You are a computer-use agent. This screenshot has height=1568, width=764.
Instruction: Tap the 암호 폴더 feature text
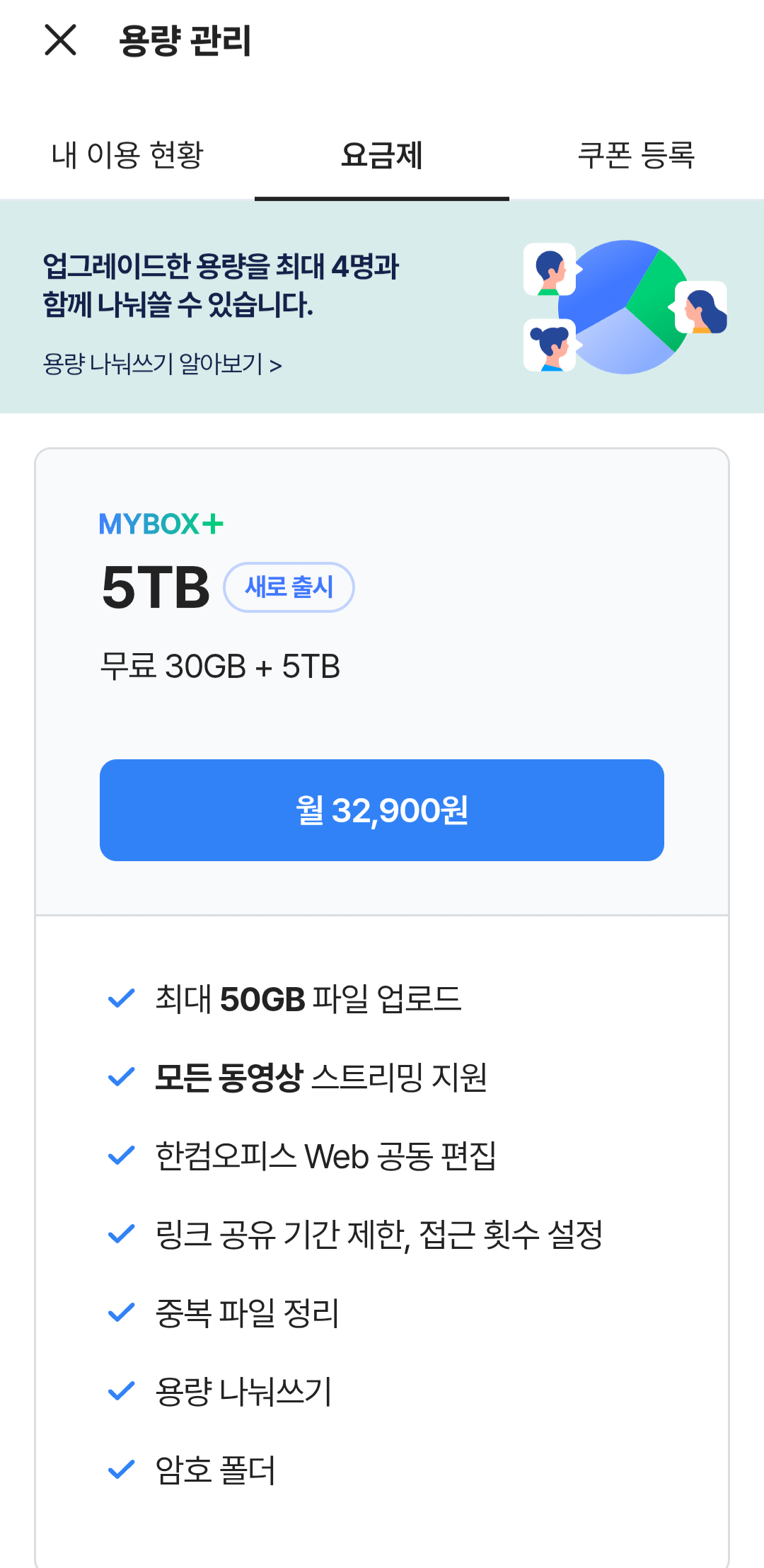[215, 1470]
